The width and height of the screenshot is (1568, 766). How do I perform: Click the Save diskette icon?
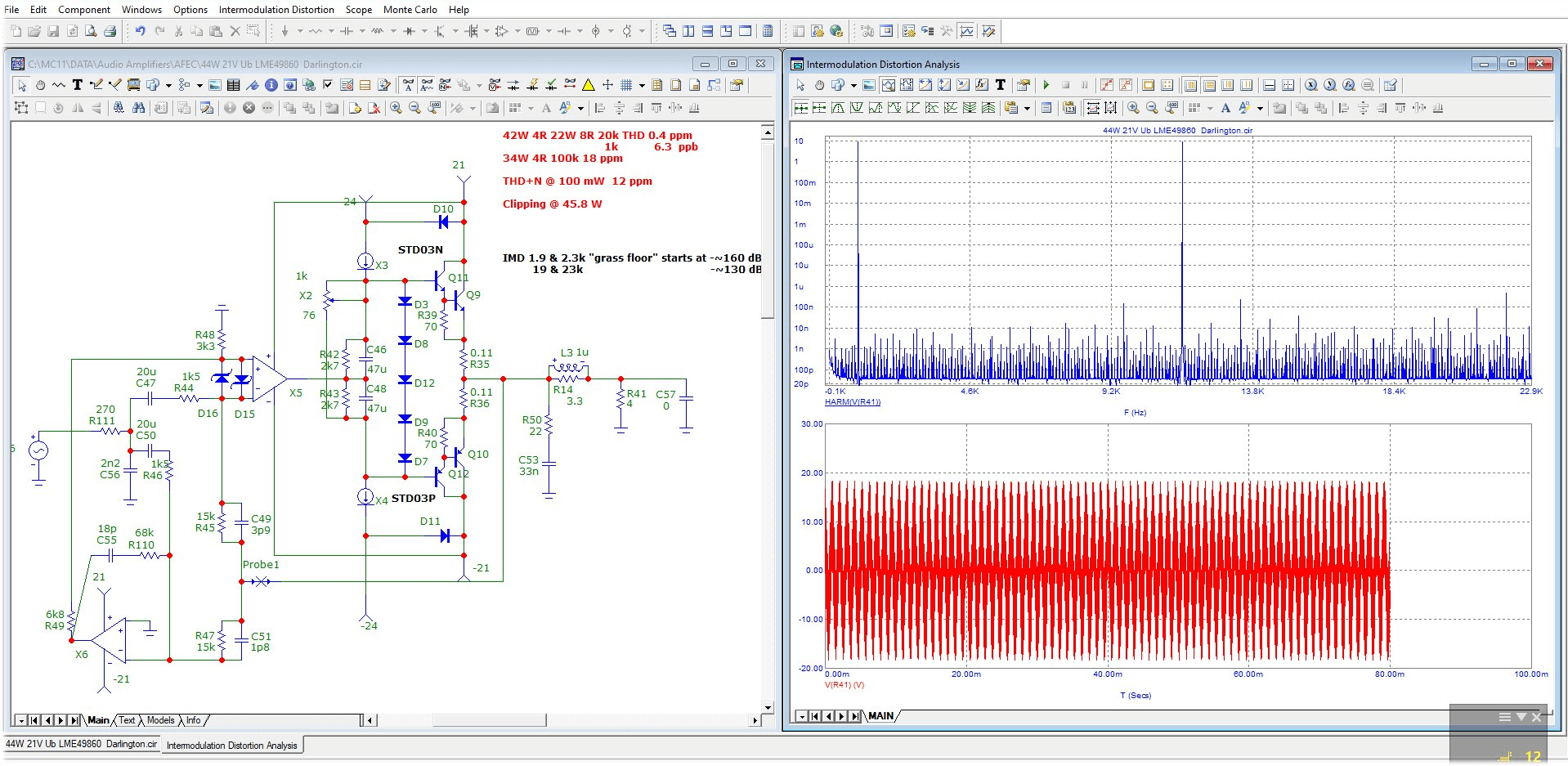(x=53, y=31)
